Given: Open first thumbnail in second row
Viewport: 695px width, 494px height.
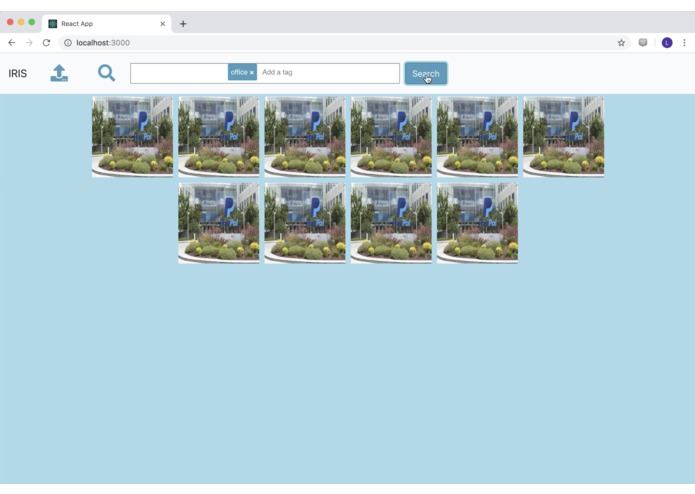Looking at the screenshot, I should (219, 223).
